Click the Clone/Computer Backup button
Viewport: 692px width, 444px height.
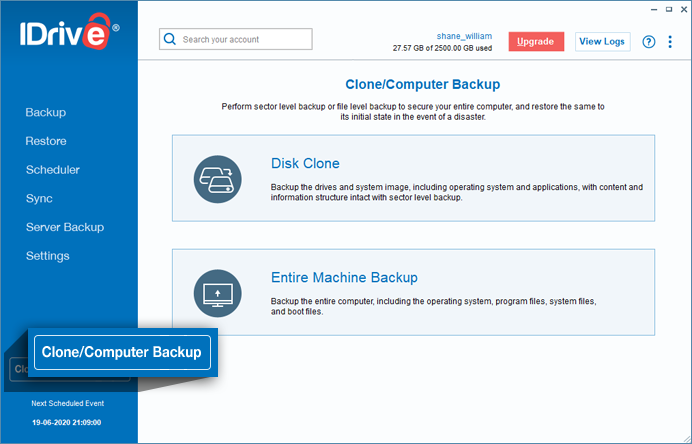[122, 352]
